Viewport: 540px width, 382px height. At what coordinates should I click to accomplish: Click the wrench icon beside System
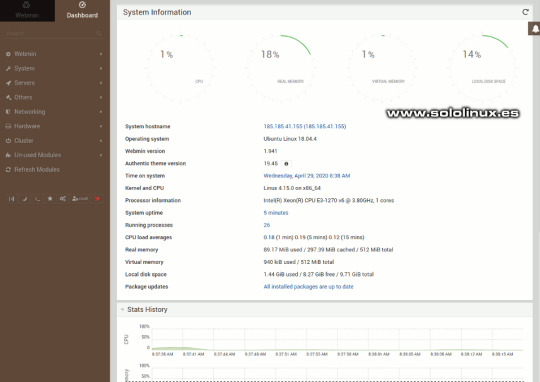8,69
